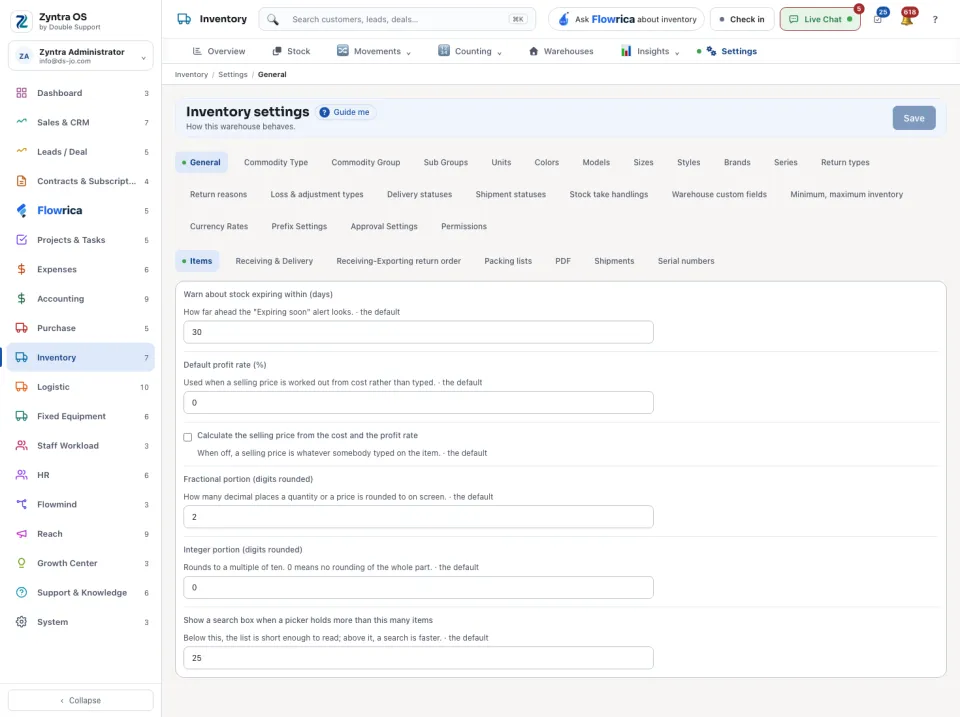Click the search magnifier icon
The image size is (960, 717).
click(273, 20)
